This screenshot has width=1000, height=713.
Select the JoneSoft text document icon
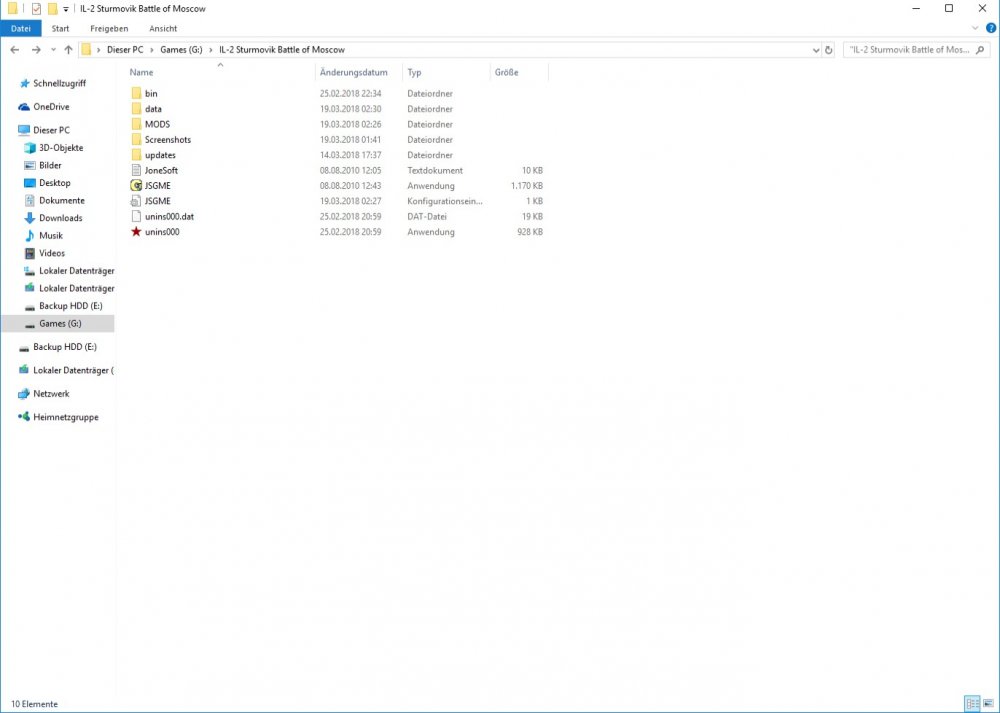pos(136,170)
